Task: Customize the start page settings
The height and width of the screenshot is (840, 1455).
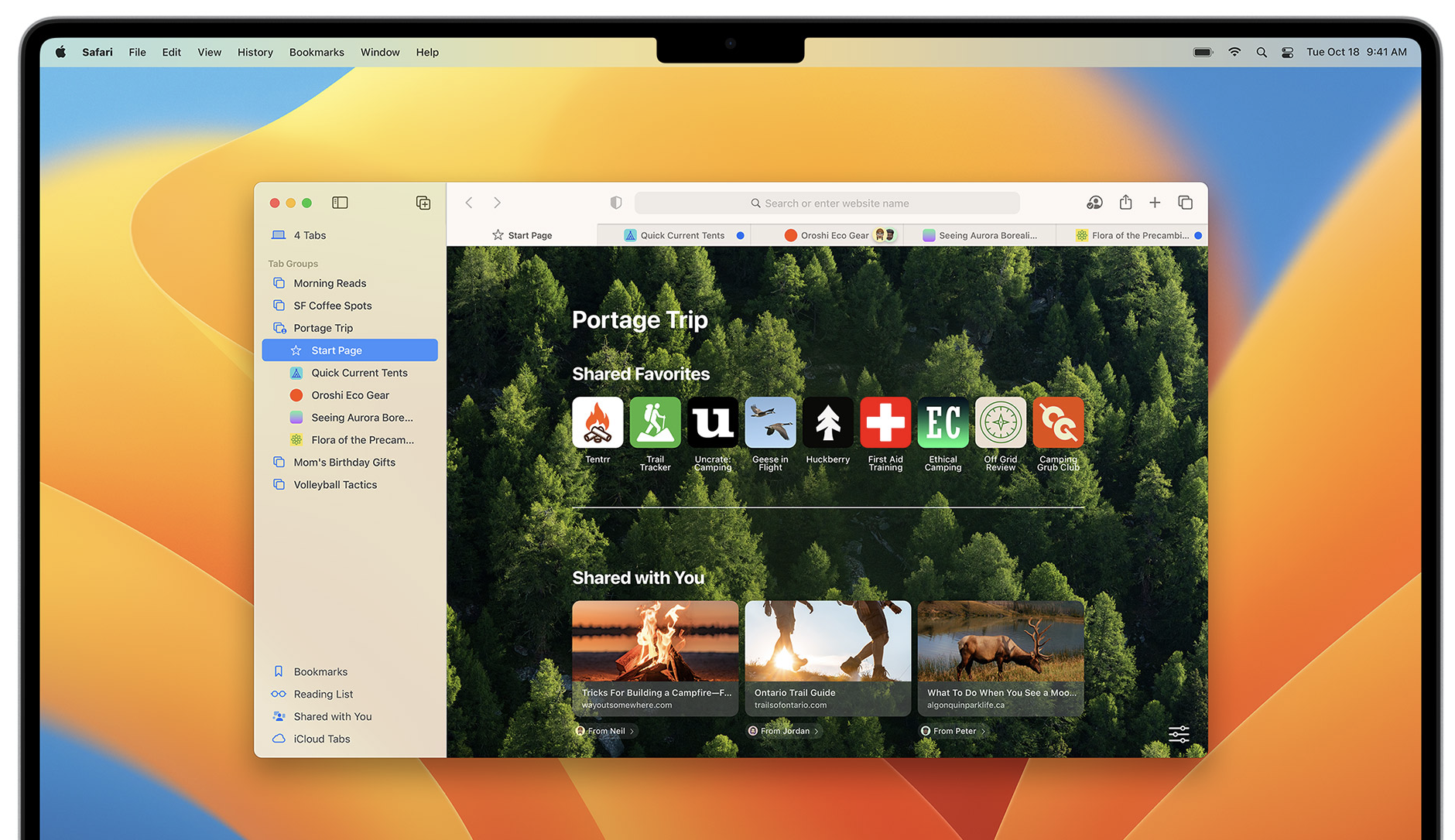Action: [x=1179, y=733]
